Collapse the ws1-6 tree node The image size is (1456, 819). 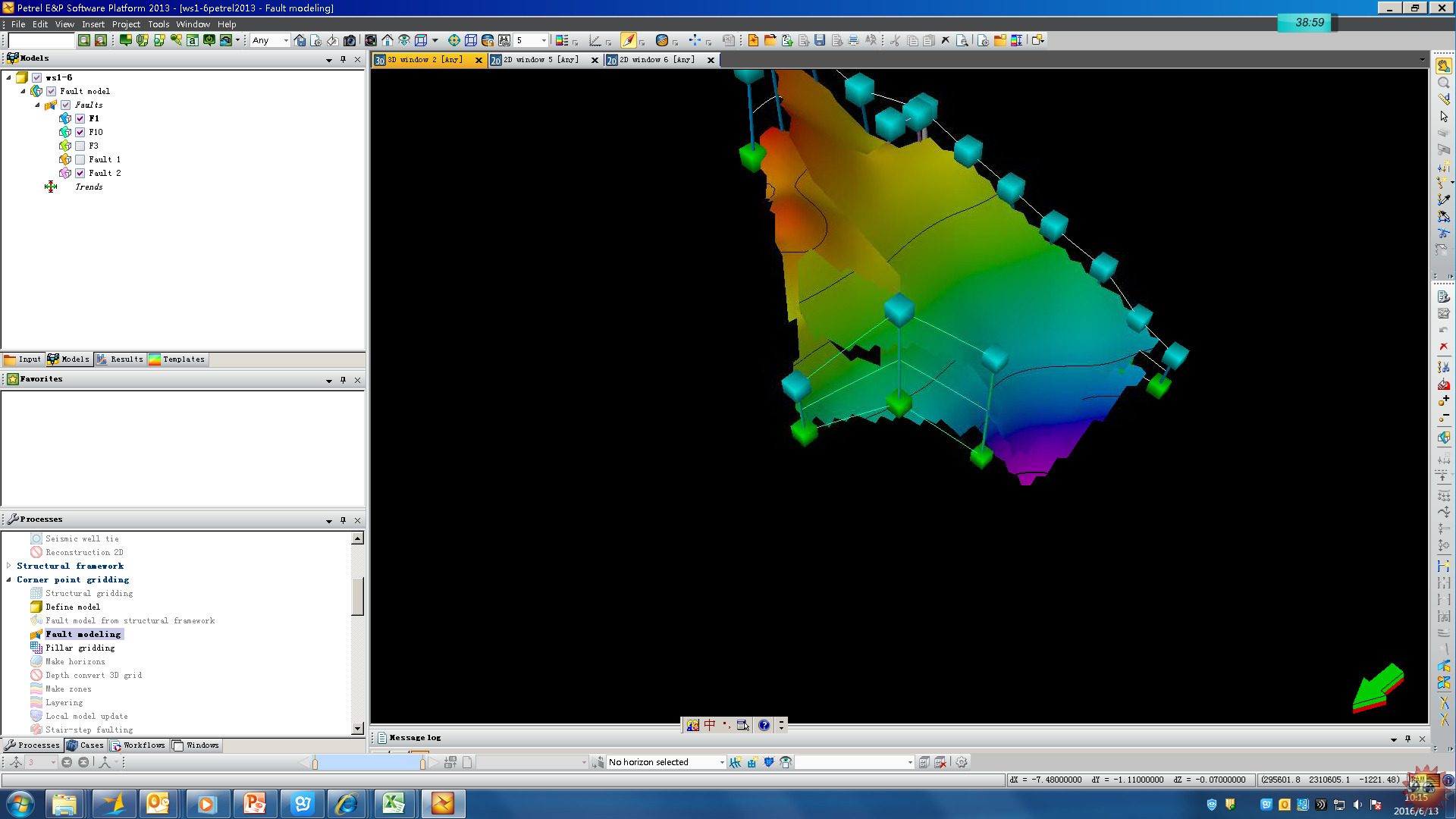[8, 77]
